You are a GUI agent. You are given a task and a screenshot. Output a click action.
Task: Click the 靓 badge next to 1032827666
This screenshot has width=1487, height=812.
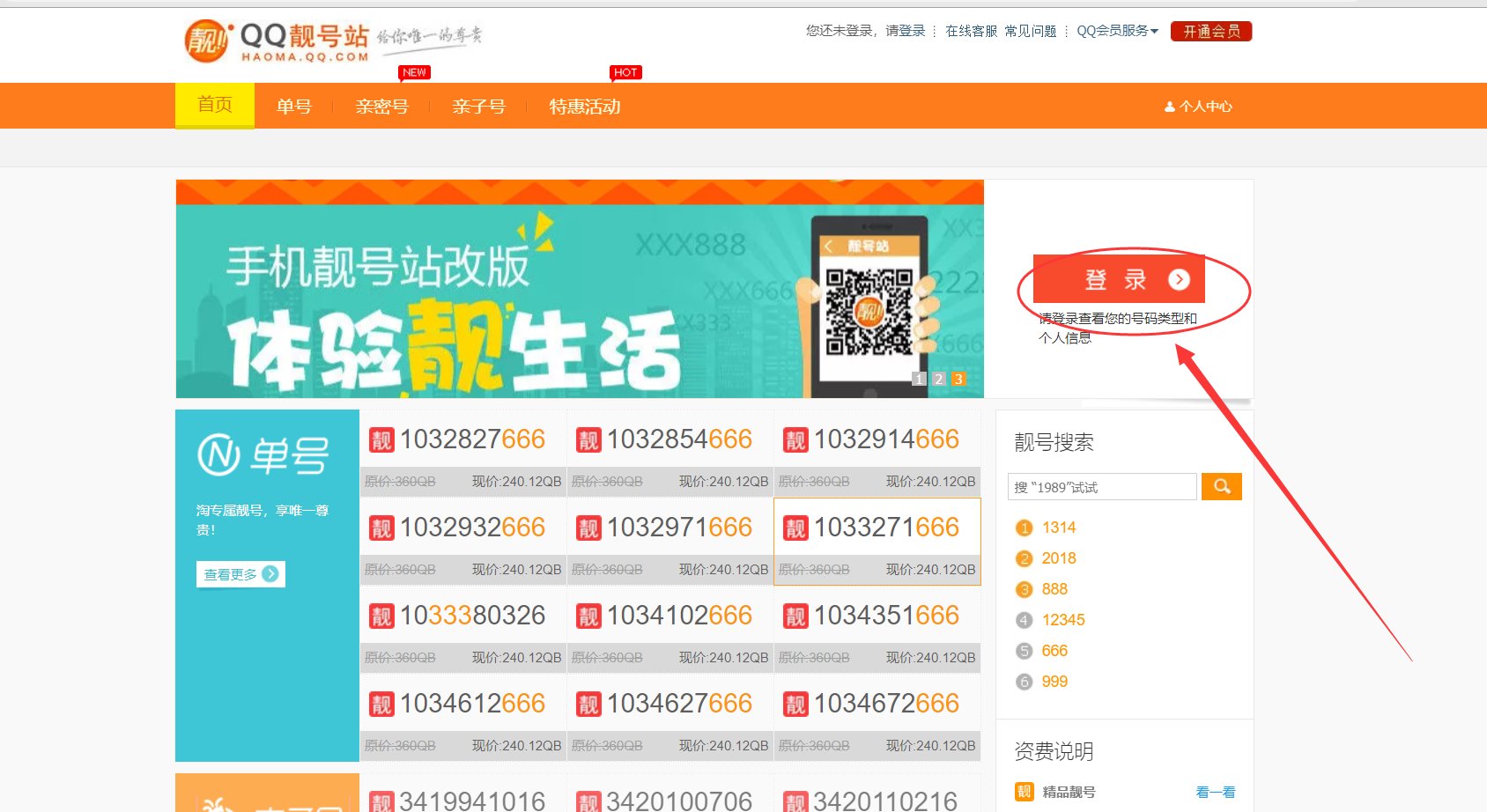[x=381, y=439]
